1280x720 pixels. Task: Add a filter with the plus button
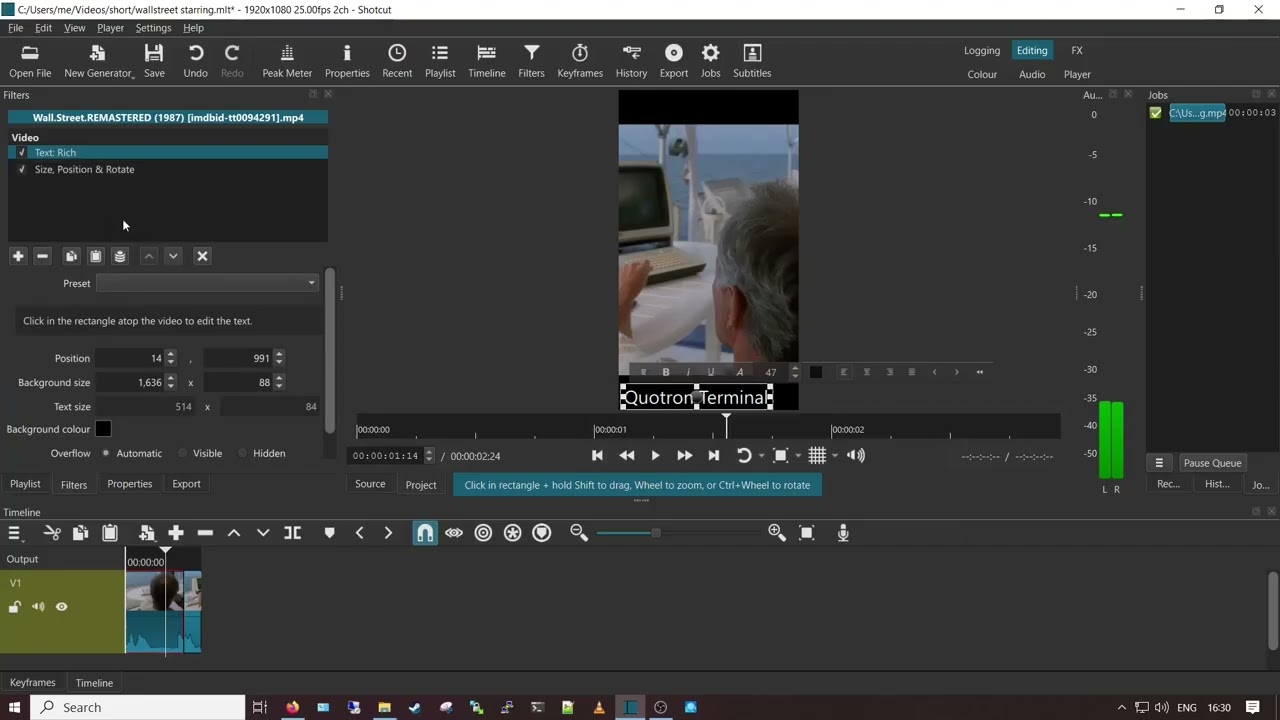[x=18, y=256]
